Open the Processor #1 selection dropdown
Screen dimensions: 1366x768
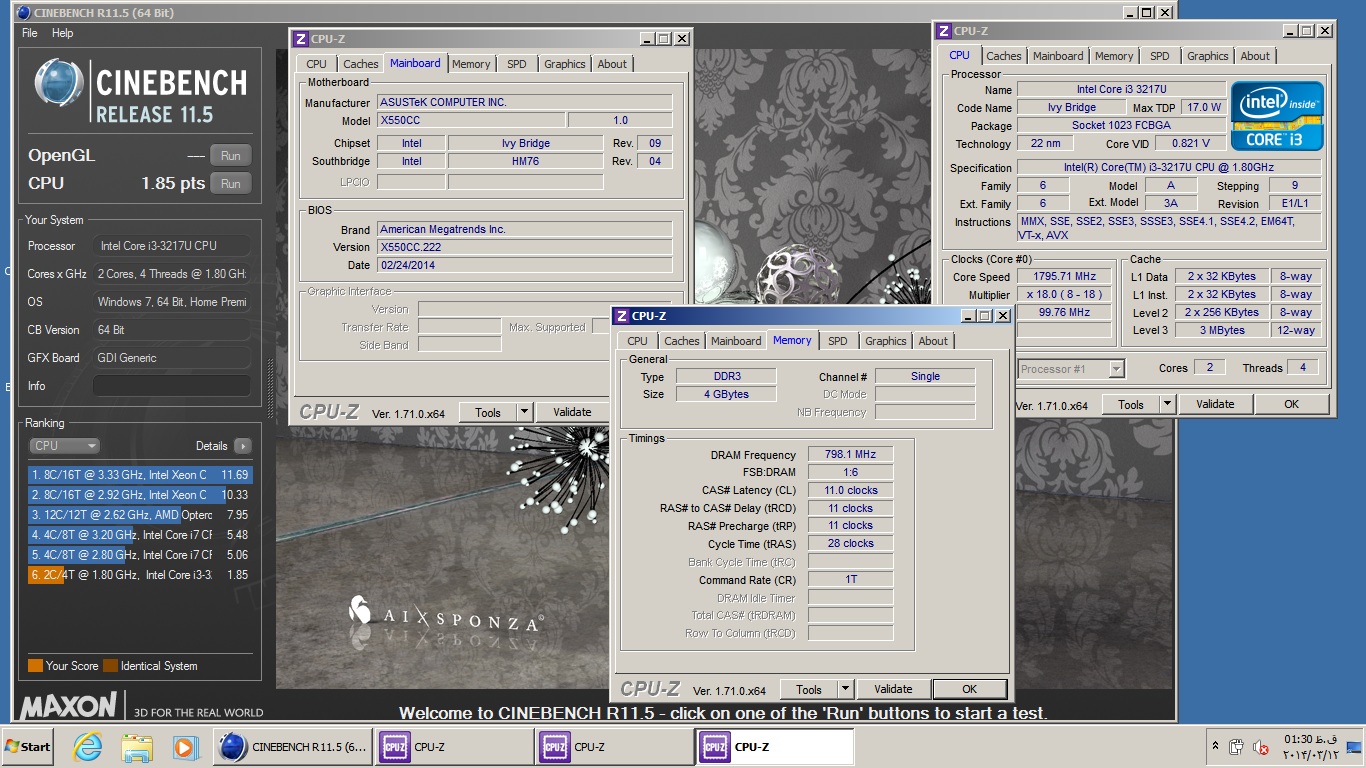(1071, 369)
